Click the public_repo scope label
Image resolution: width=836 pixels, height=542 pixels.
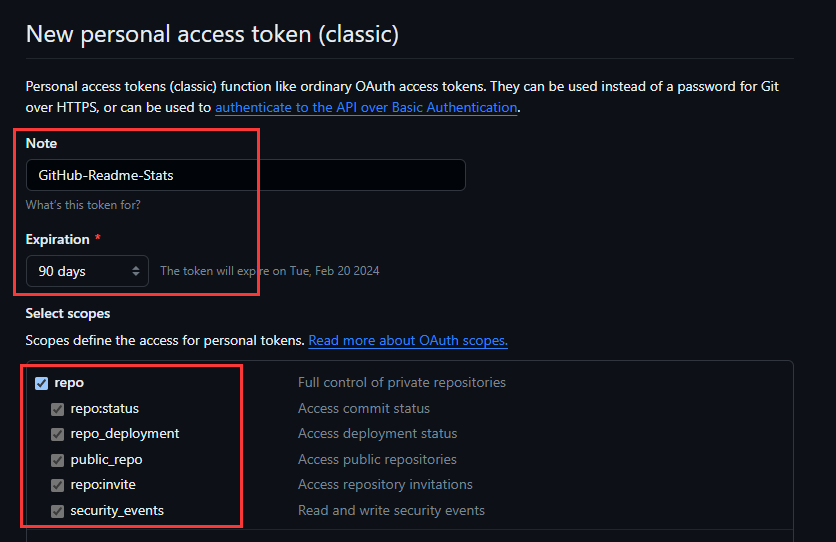(106, 460)
